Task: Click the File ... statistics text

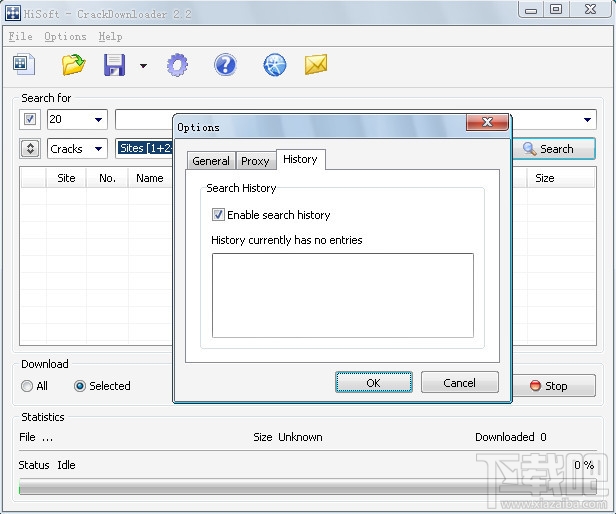Action: (36, 437)
